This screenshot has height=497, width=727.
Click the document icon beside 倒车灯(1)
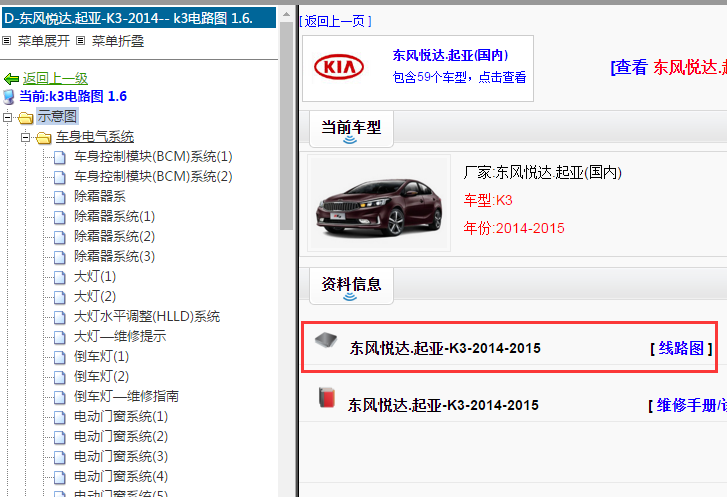pos(59,357)
